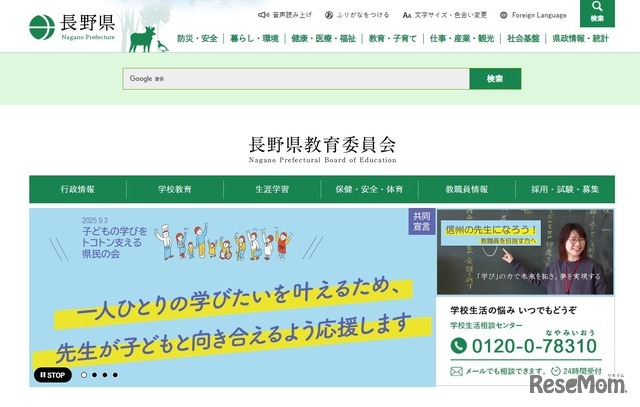Open the 防災・安全 menu
The image size is (640, 407).
197,38
